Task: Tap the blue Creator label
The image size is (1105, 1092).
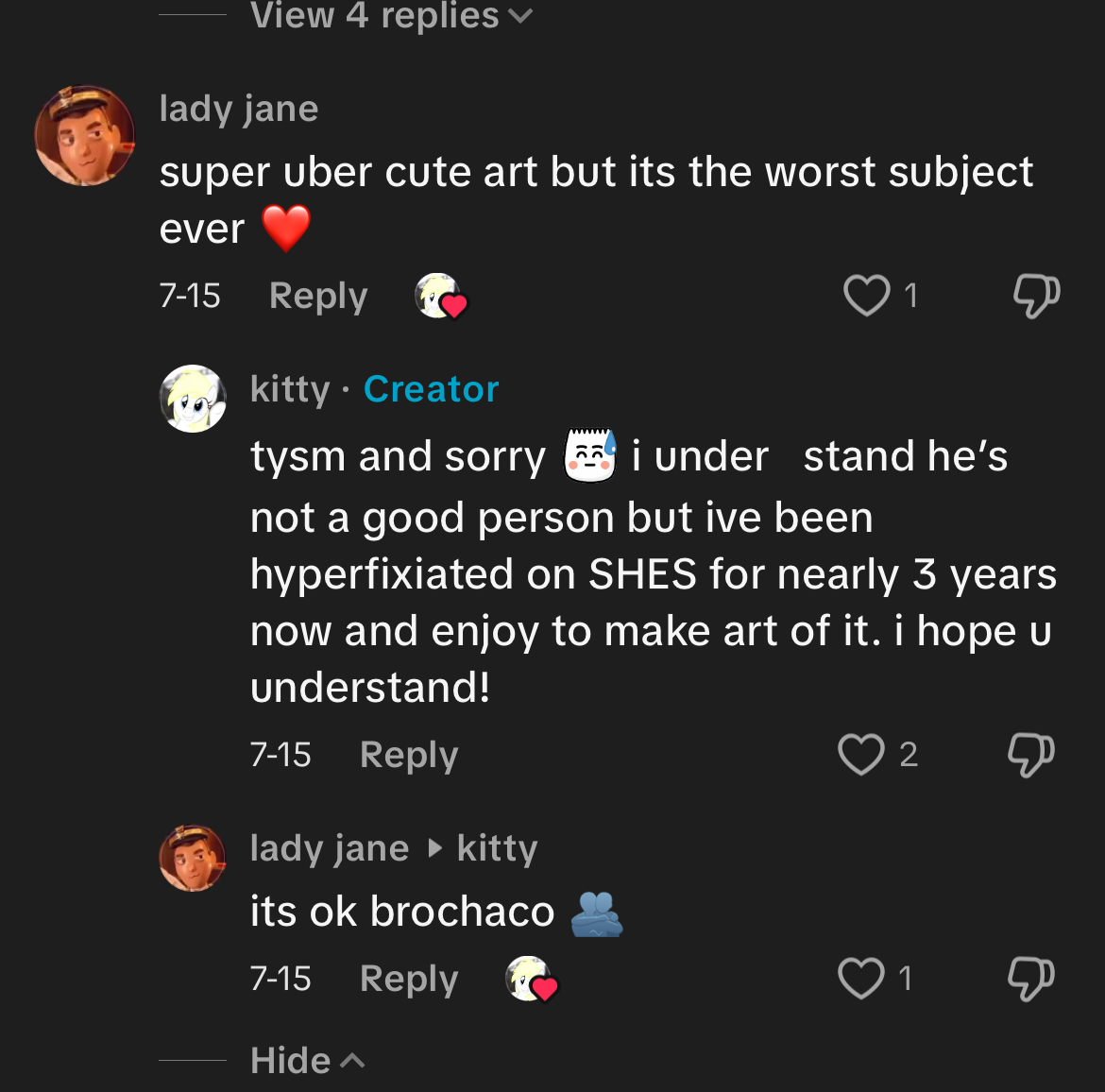Action: (431, 389)
